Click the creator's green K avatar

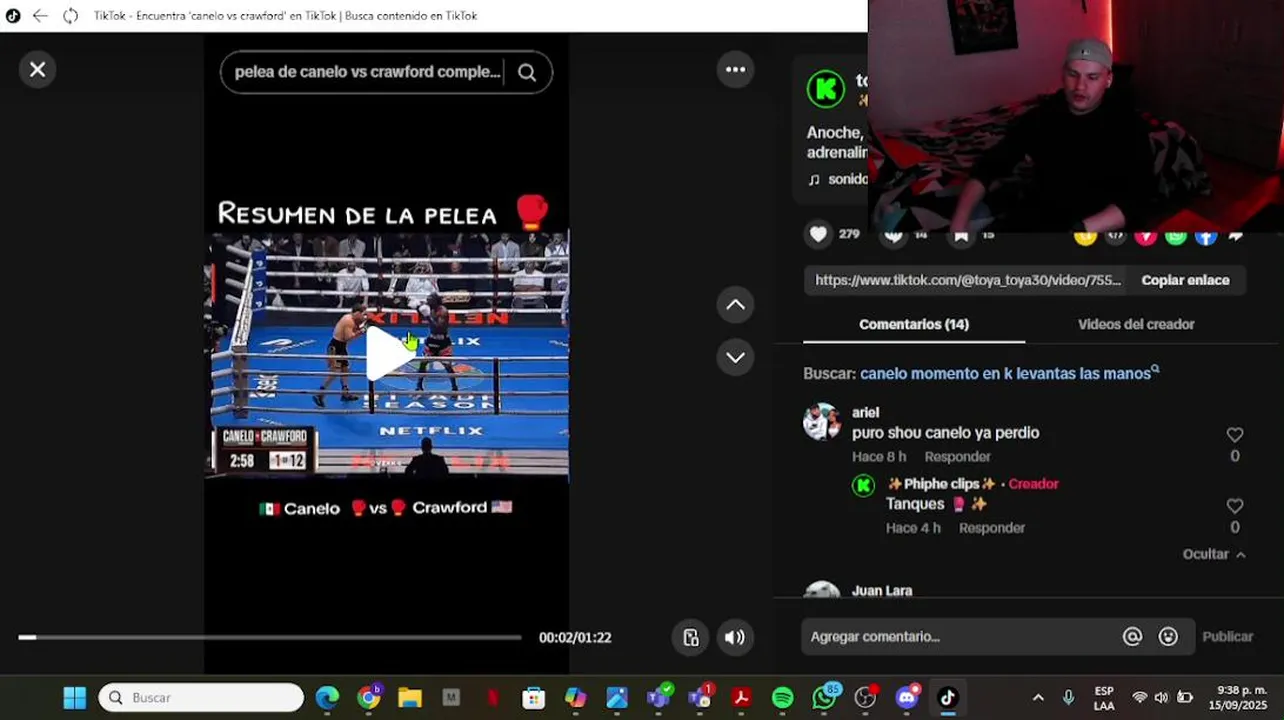click(826, 89)
